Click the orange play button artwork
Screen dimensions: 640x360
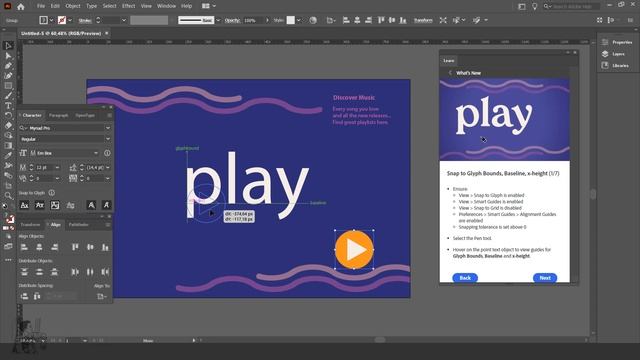[354, 250]
